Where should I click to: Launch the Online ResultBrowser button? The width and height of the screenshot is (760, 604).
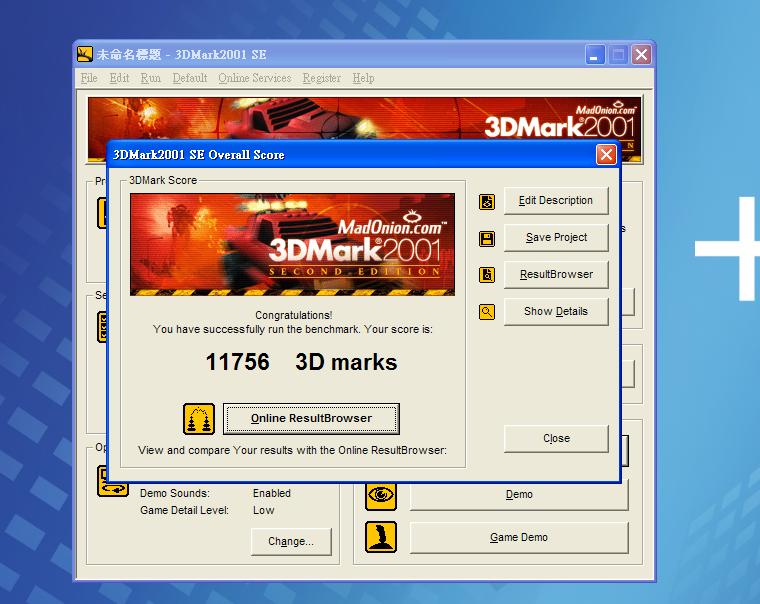(311, 419)
